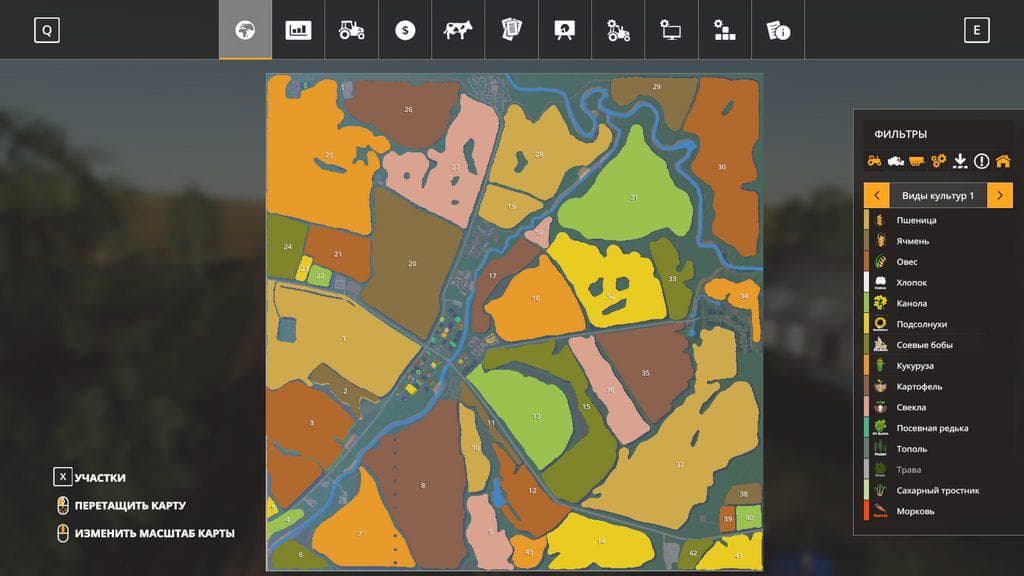Click the X Участки button
Image resolution: width=1024 pixels, height=576 pixels.
(x=89, y=477)
